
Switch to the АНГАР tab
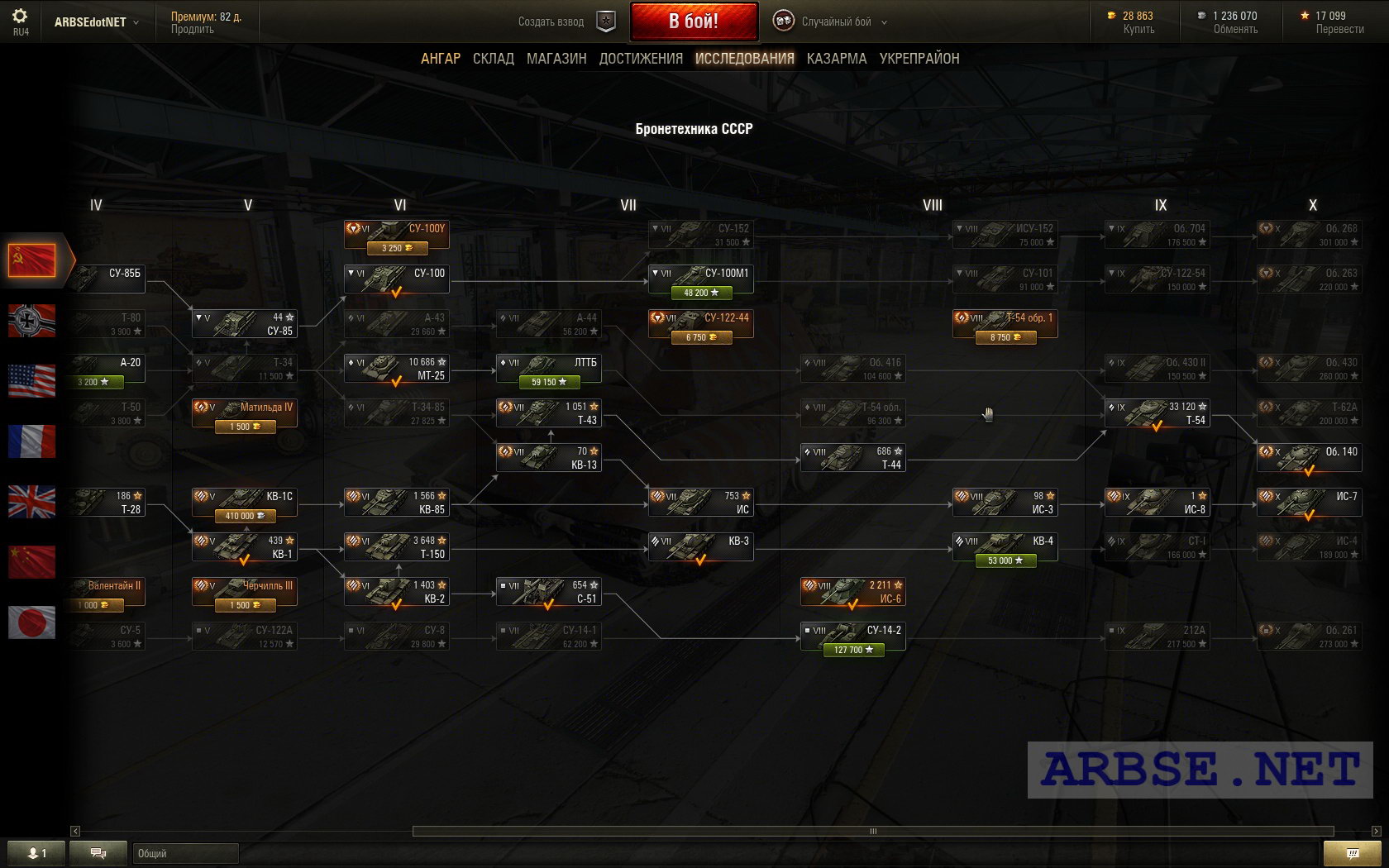click(441, 58)
